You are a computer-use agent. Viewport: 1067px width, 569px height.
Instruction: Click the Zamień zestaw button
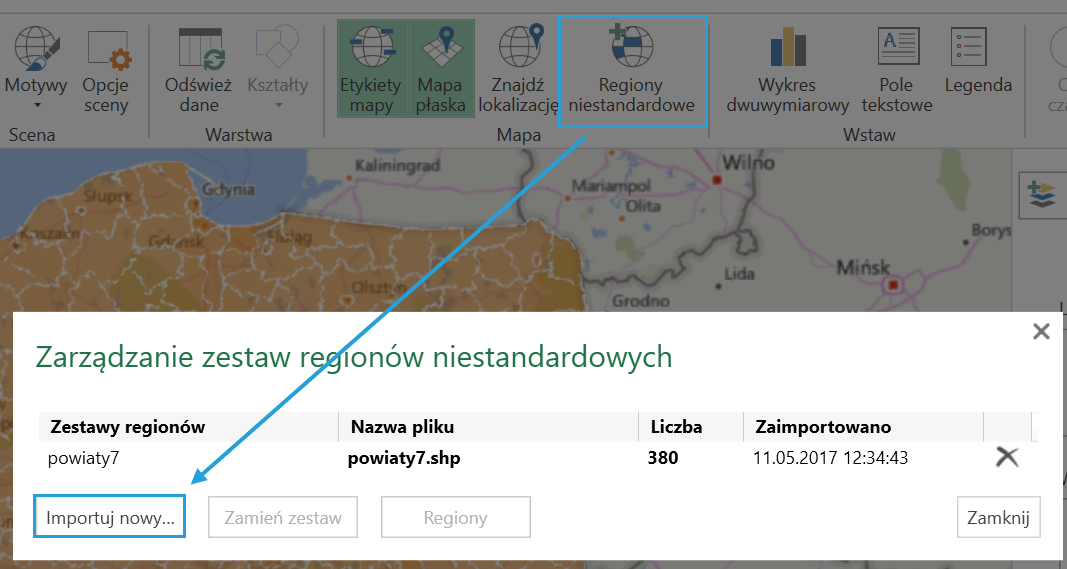point(283,517)
